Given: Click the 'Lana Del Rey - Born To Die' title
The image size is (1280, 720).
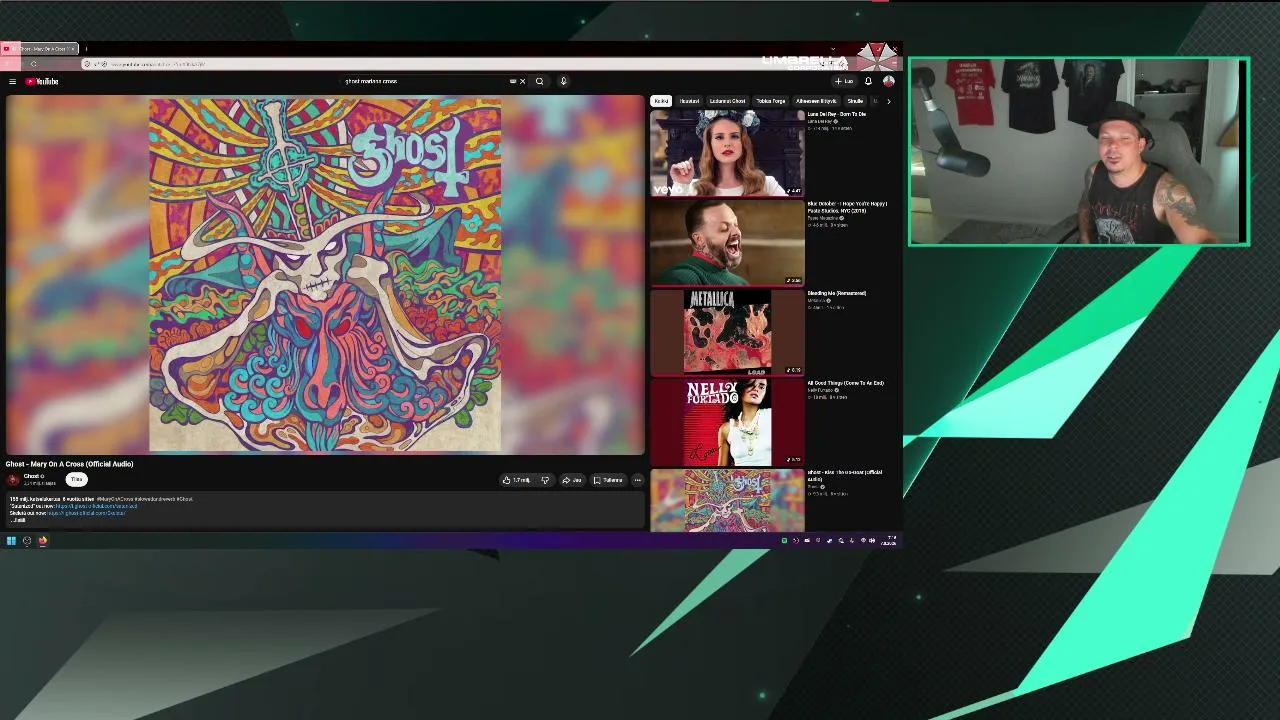Looking at the screenshot, I should (x=837, y=114).
